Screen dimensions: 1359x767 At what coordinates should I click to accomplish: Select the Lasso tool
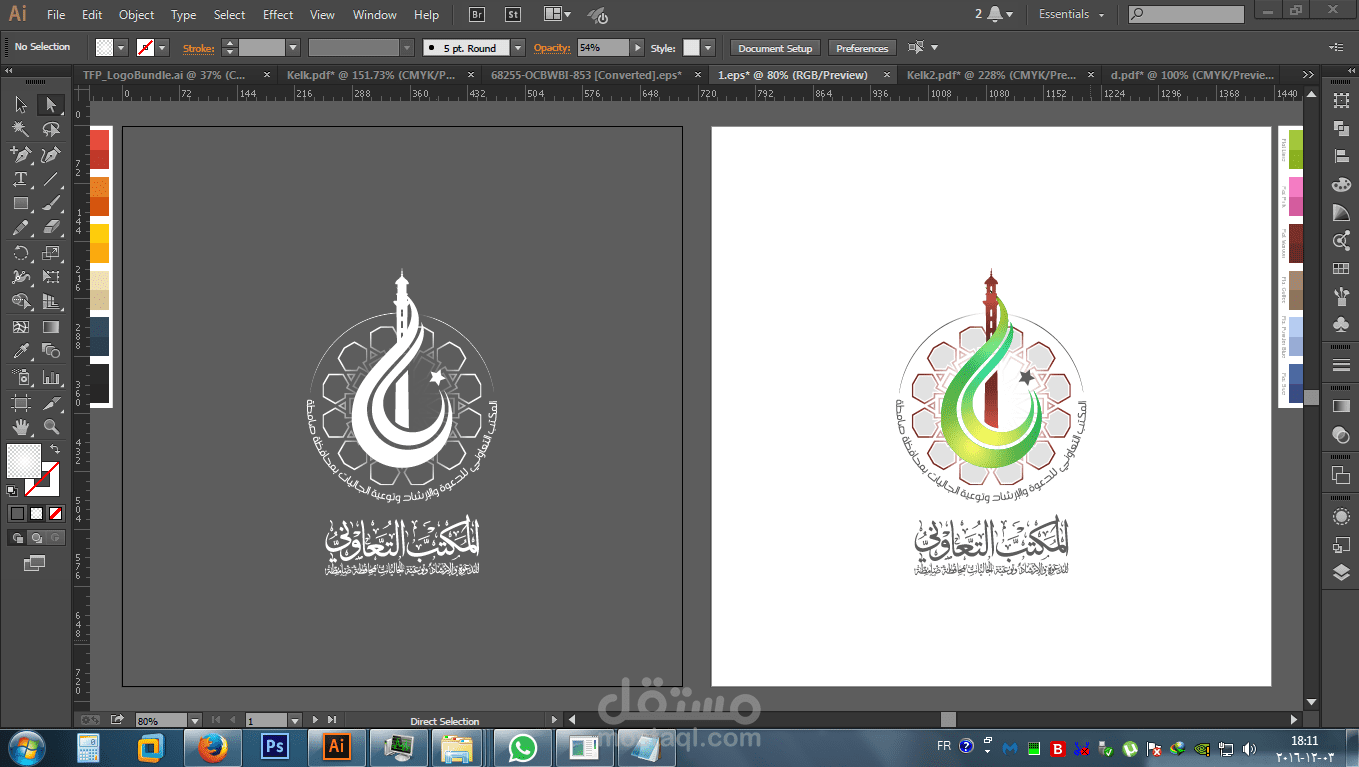[51, 129]
